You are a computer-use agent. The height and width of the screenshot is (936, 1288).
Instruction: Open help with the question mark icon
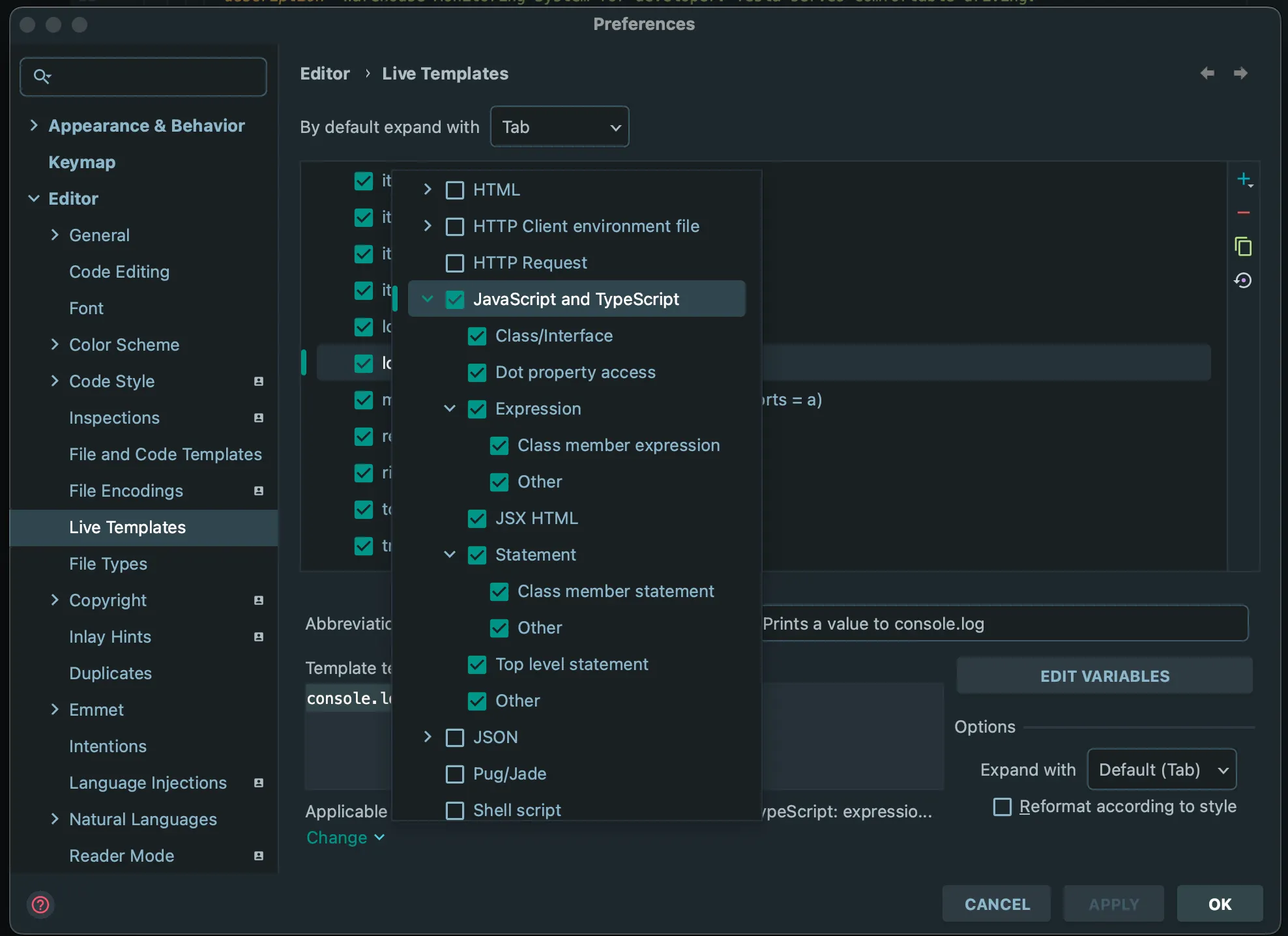pyautogui.click(x=40, y=904)
